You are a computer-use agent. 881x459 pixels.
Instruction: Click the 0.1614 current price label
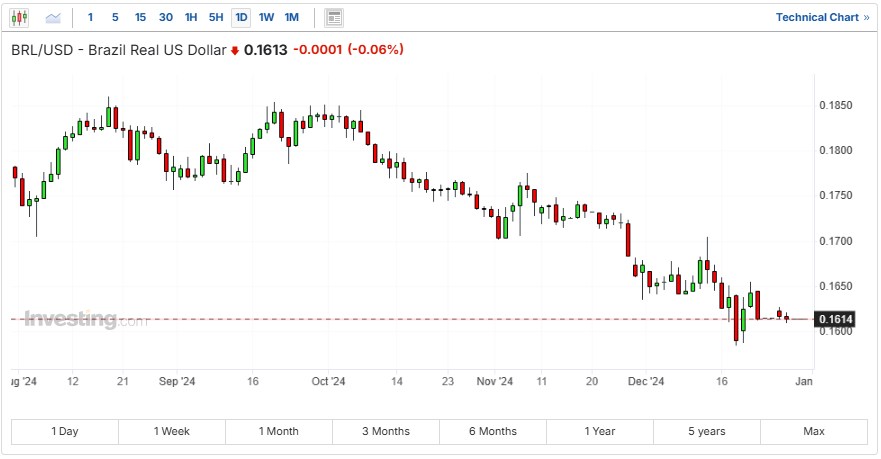tap(834, 319)
